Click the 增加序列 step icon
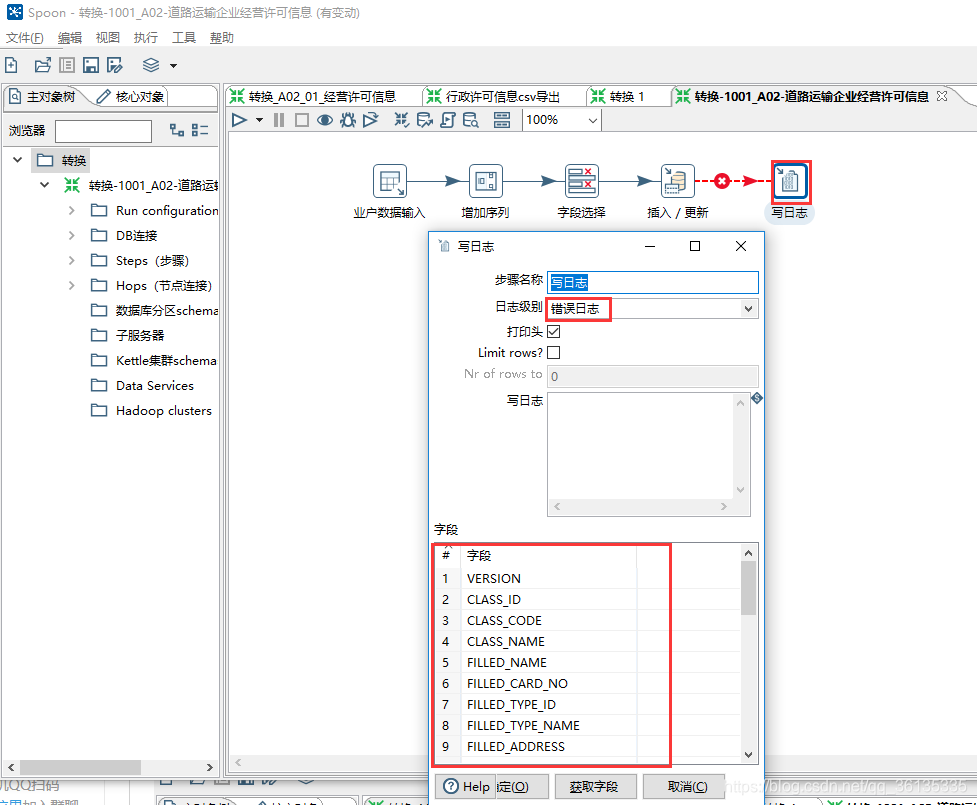This screenshot has height=805, width=977. click(485, 181)
